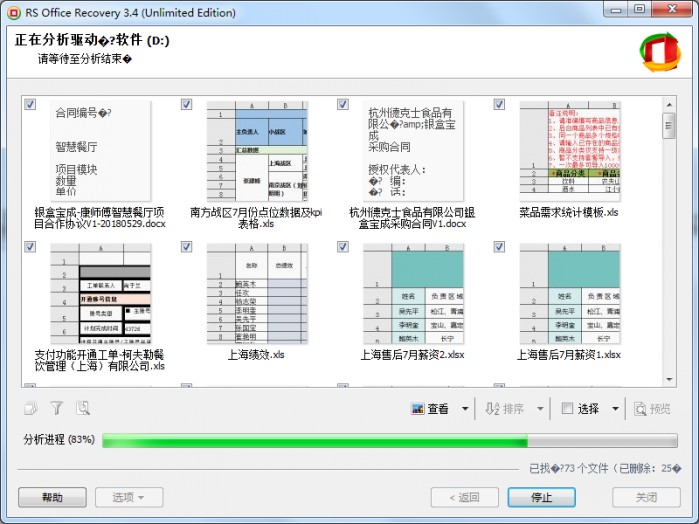Toggle the 上海绩效.xls checkbox
Image resolution: width=699 pixels, height=524 pixels.
pos(186,247)
